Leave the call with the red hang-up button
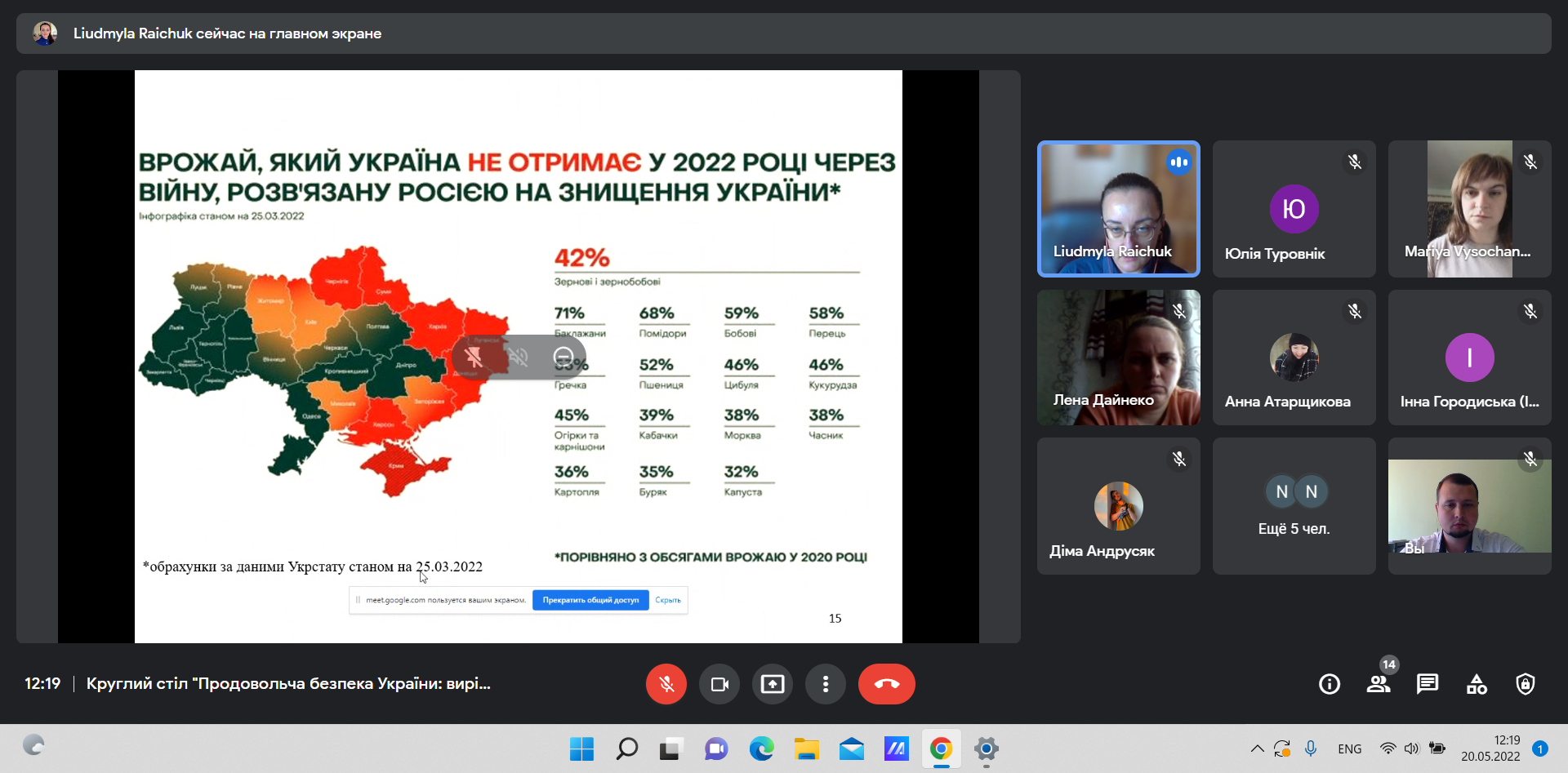The height and width of the screenshot is (773, 1568). [x=886, y=684]
